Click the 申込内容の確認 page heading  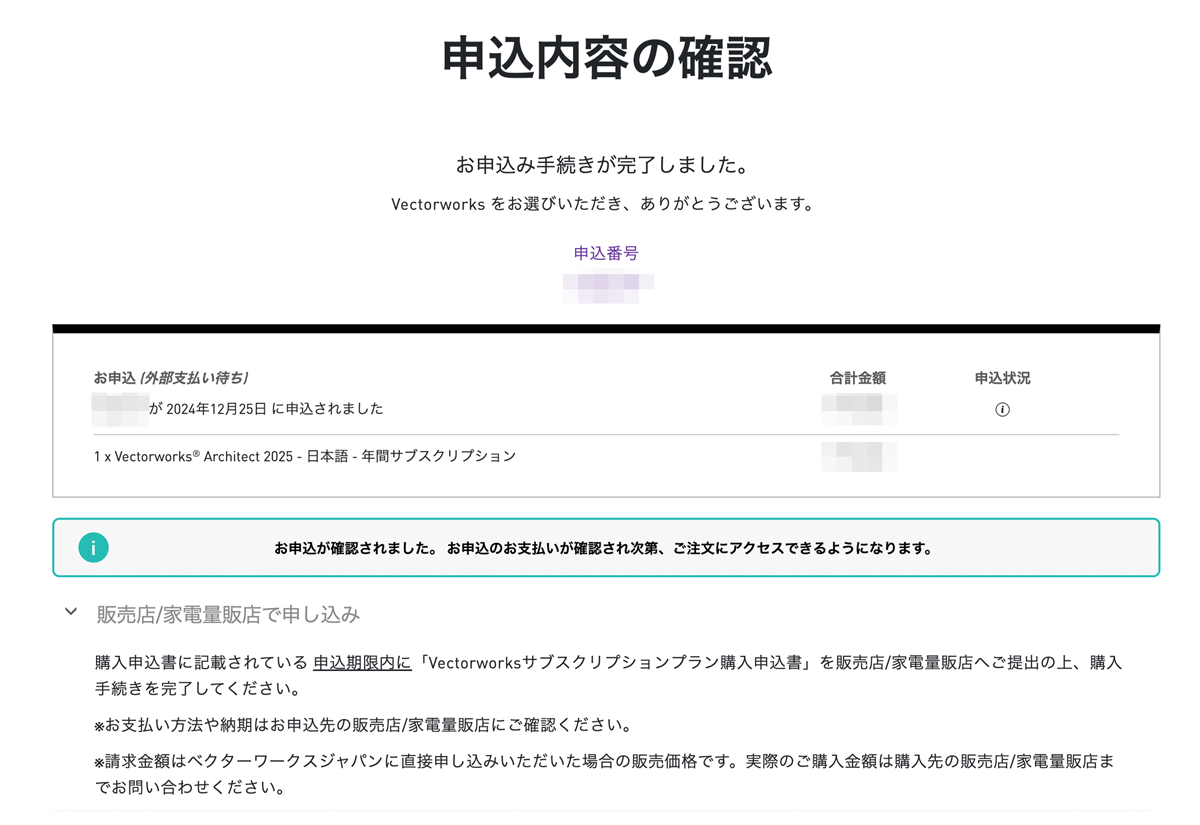607,58
